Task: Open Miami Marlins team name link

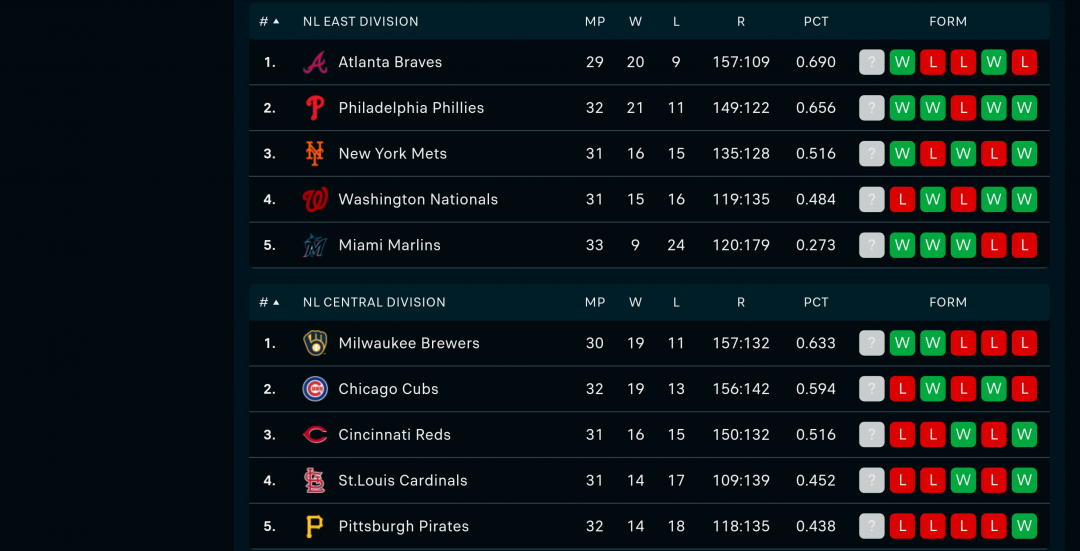Action: coord(390,245)
